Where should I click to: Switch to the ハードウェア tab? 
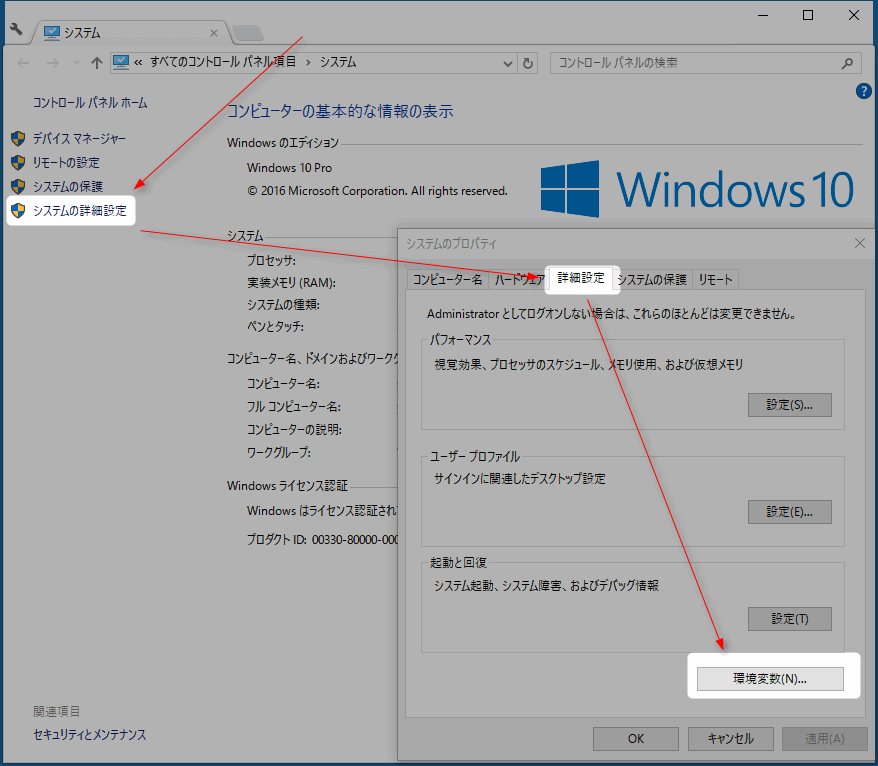[519, 279]
